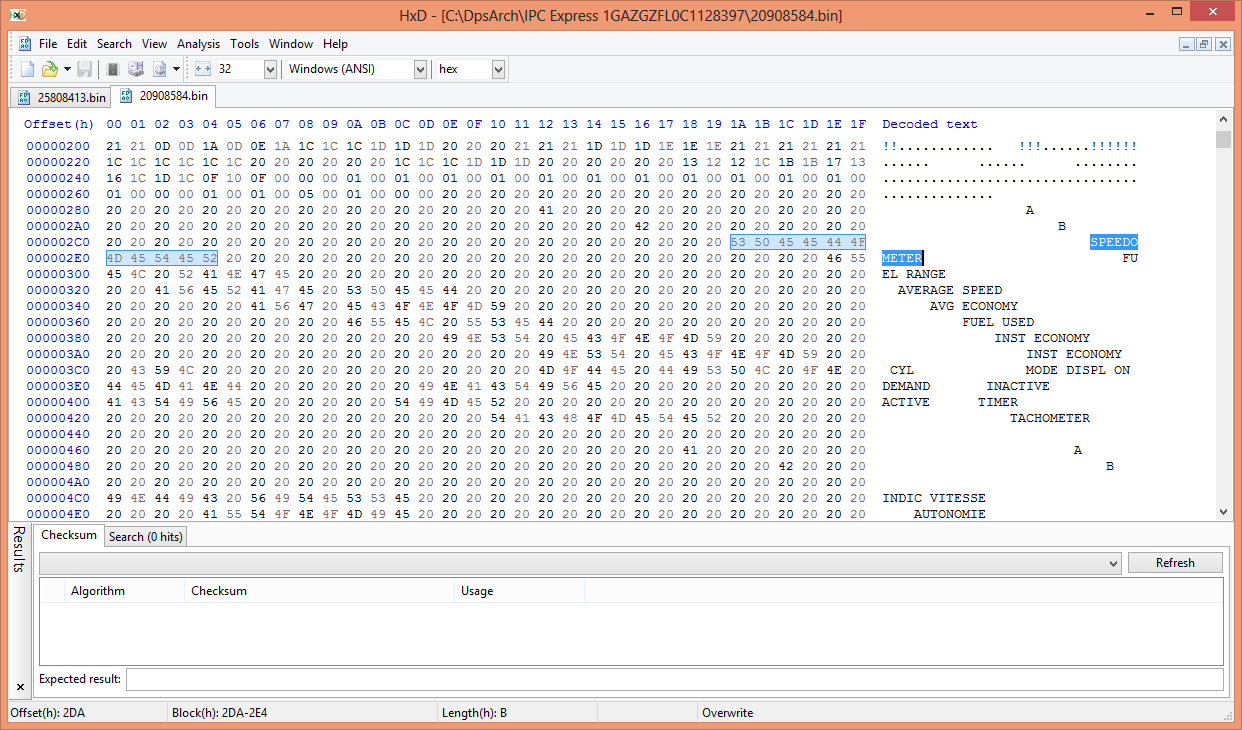Open the View menu
This screenshot has width=1242, height=730.
click(154, 44)
